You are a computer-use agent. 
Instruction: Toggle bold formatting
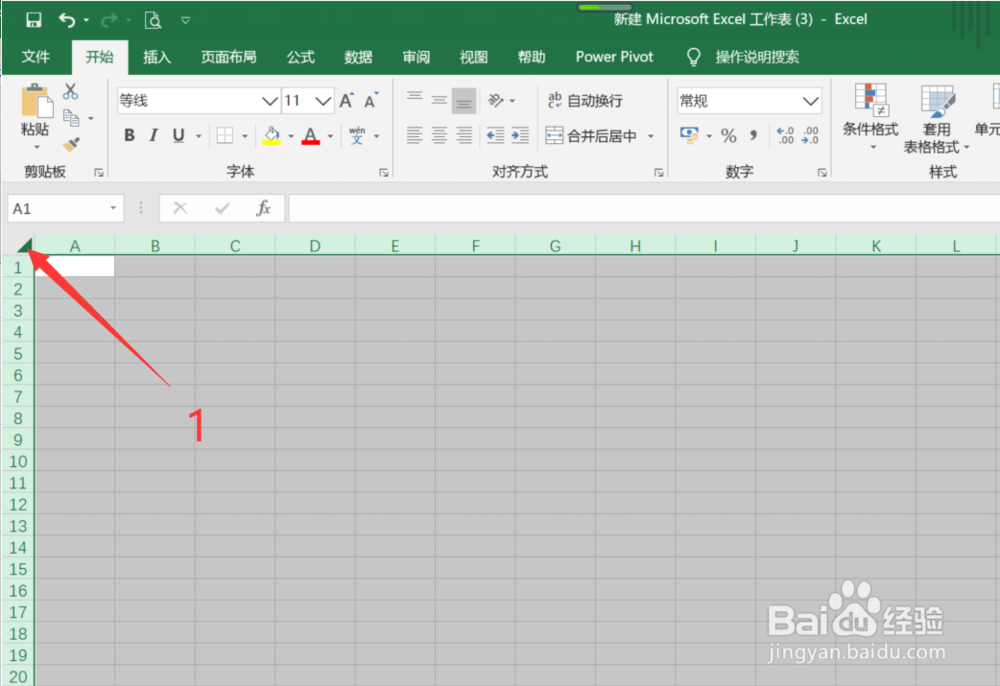(x=129, y=134)
